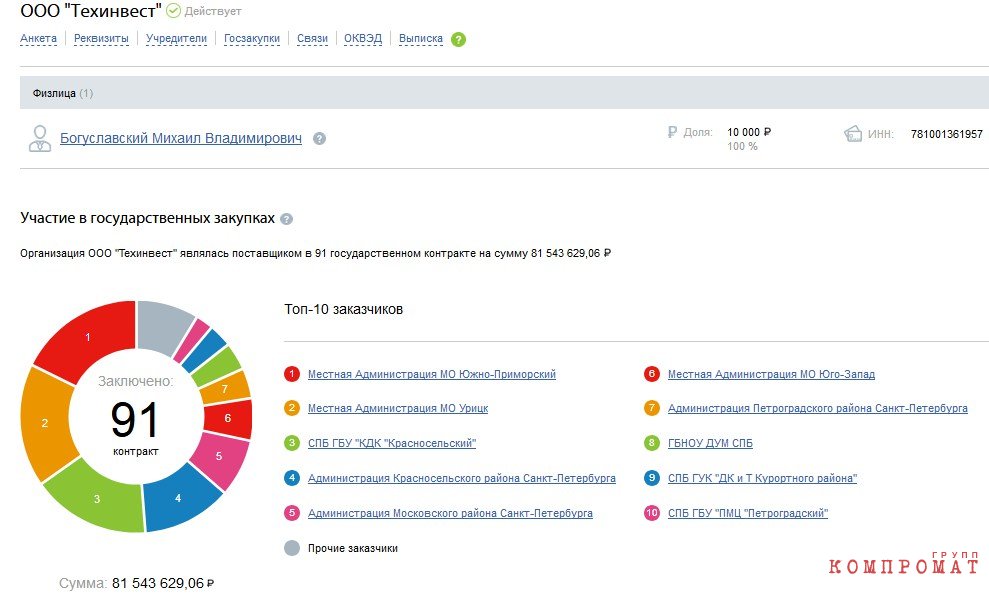
Task: Select gray donut segment for other customers
Action: coord(164,327)
